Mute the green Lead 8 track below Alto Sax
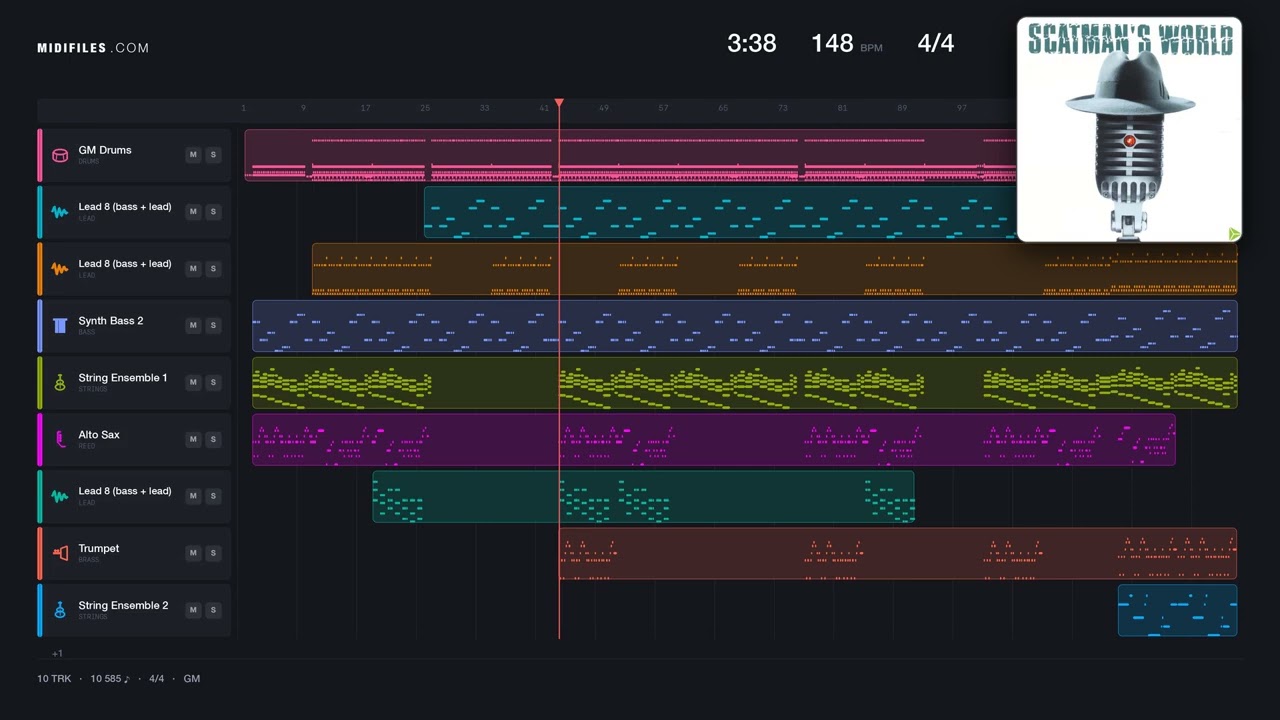1280x720 pixels. tap(193, 496)
